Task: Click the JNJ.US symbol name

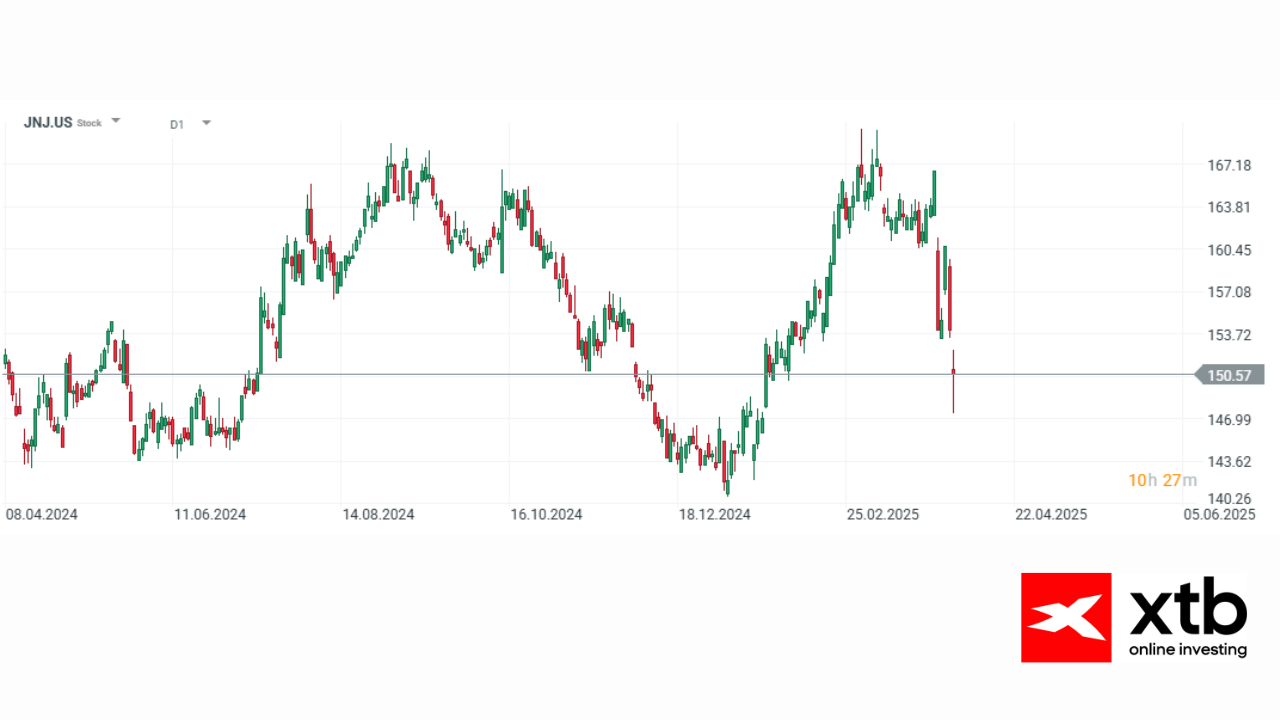Action: pyautogui.click(x=48, y=123)
